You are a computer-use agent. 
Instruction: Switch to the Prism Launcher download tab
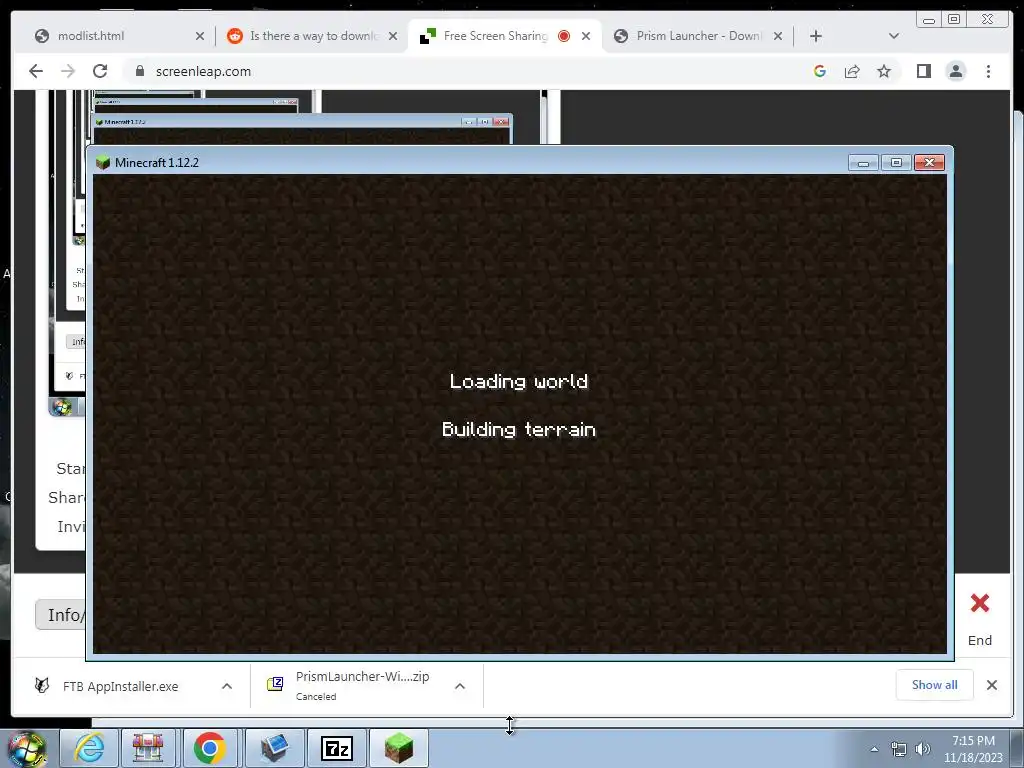[x=699, y=36]
